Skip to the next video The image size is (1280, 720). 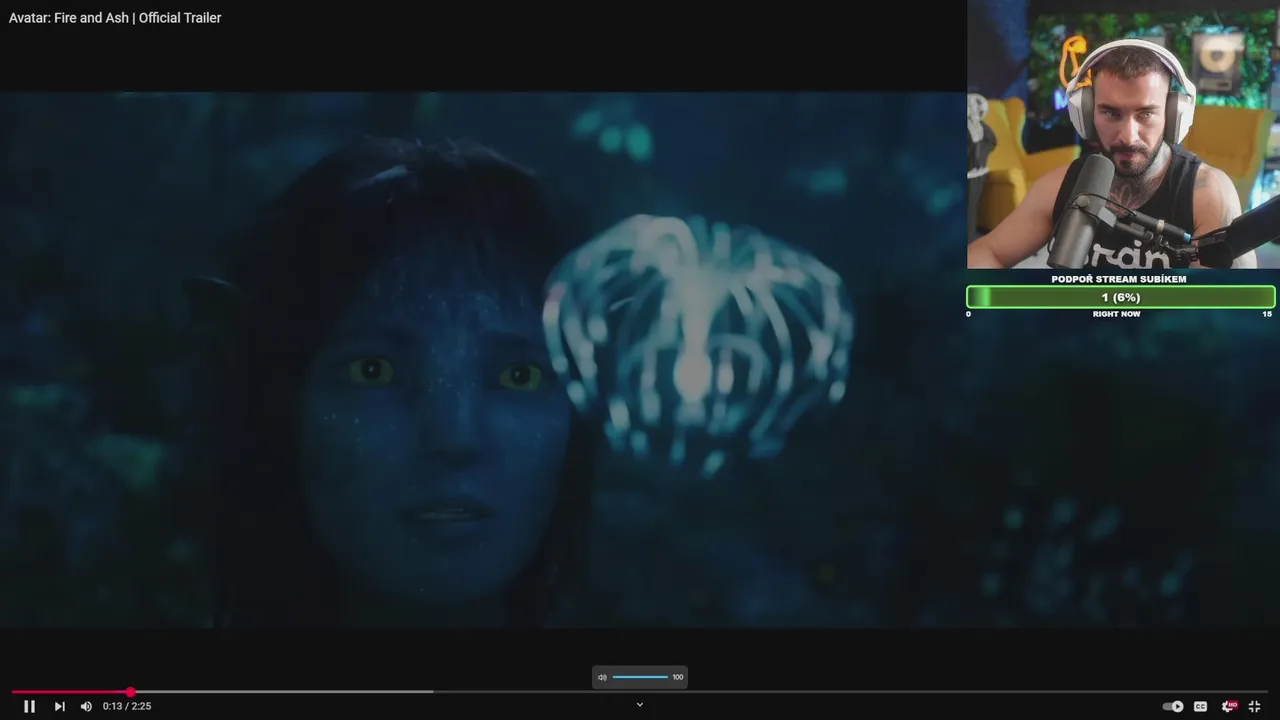(59, 706)
